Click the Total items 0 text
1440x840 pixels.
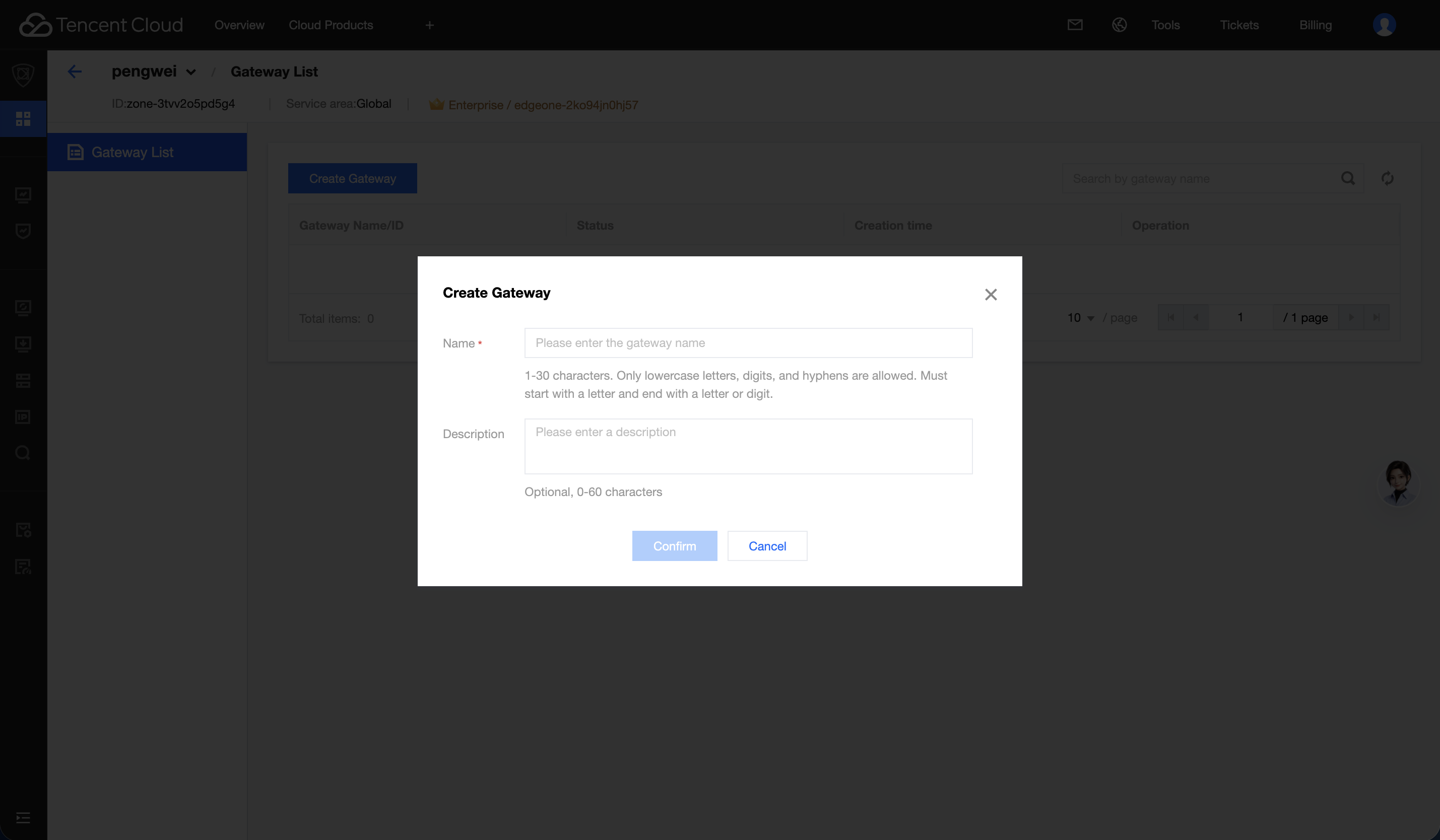336,318
